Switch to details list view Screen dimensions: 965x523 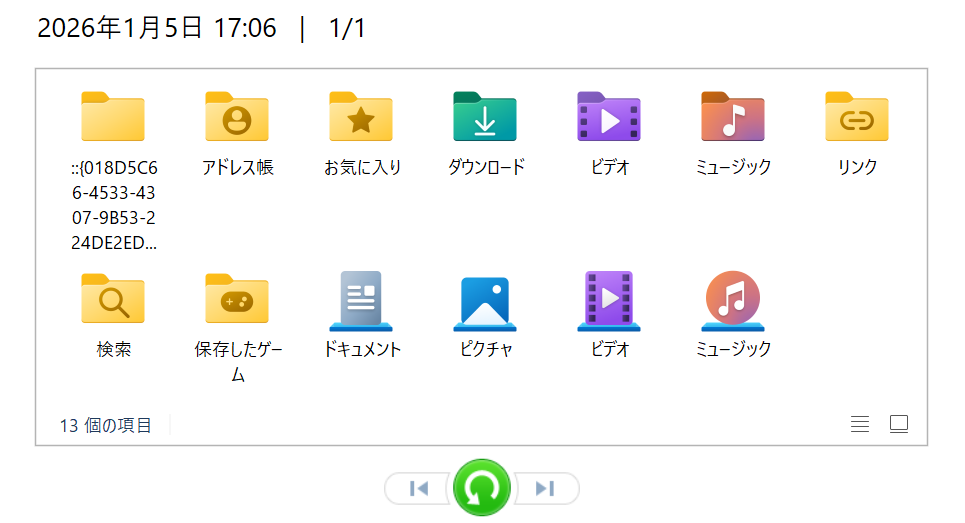pyautogui.click(x=859, y=424)
